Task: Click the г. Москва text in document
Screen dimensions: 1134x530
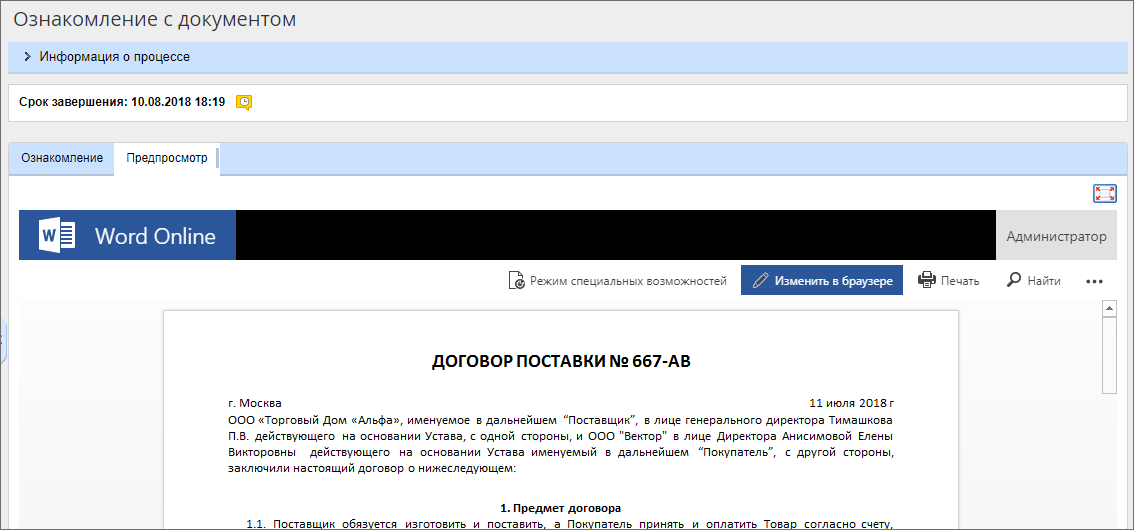Action: coord(255,403)
